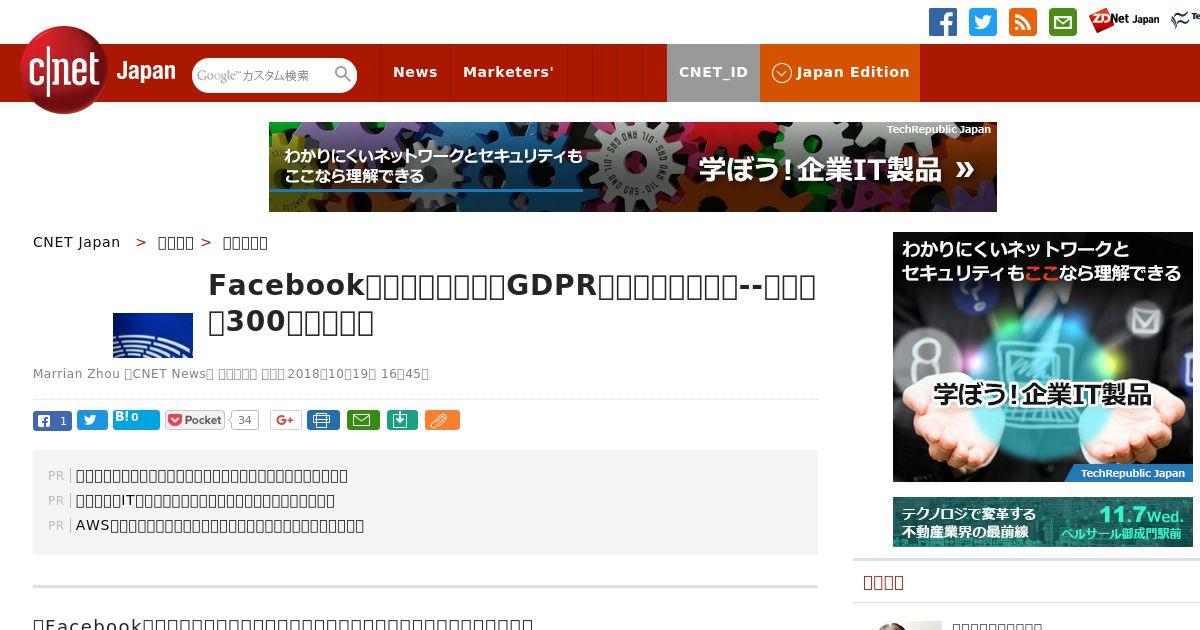The height and width of the screenshot is (630, 1200).
Task: Open the mail newsletter icon in top bar
Action: click(x=1063, y=21)
